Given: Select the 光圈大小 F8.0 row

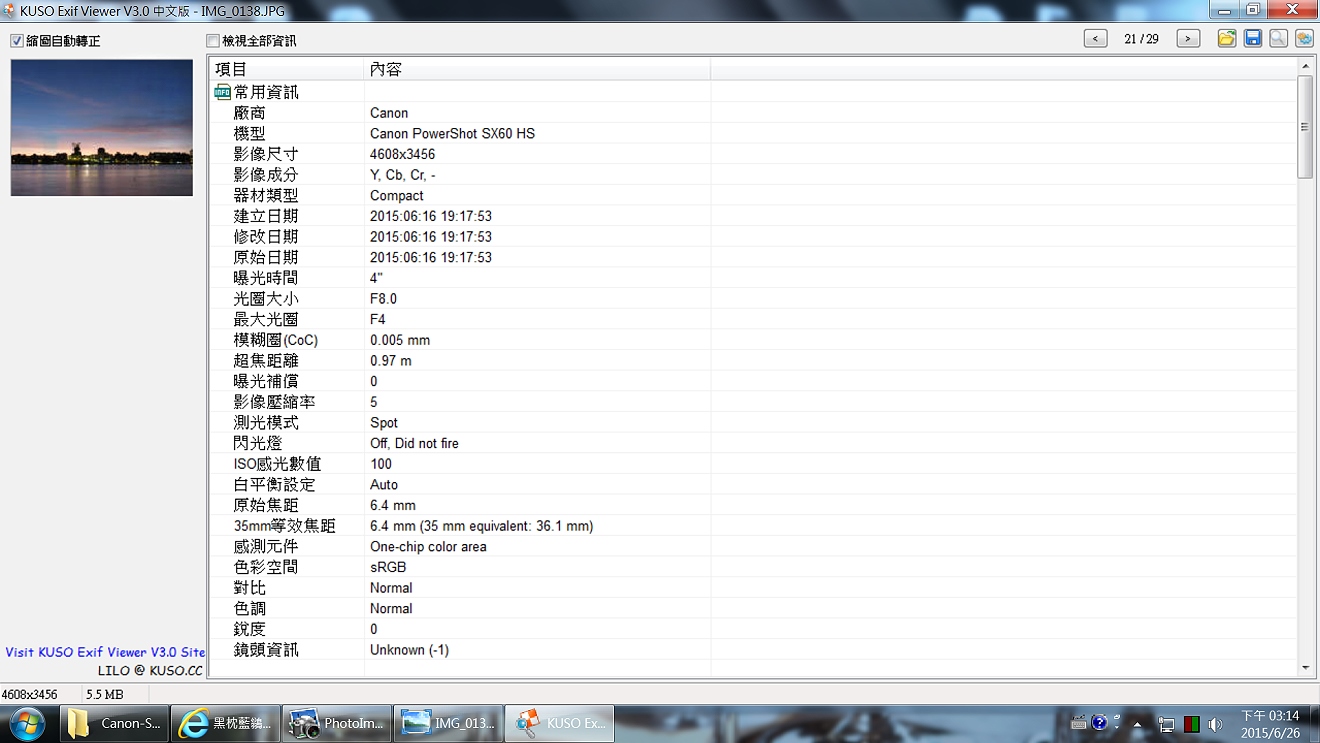Looking at the screenshot, I should click(753, 299).
